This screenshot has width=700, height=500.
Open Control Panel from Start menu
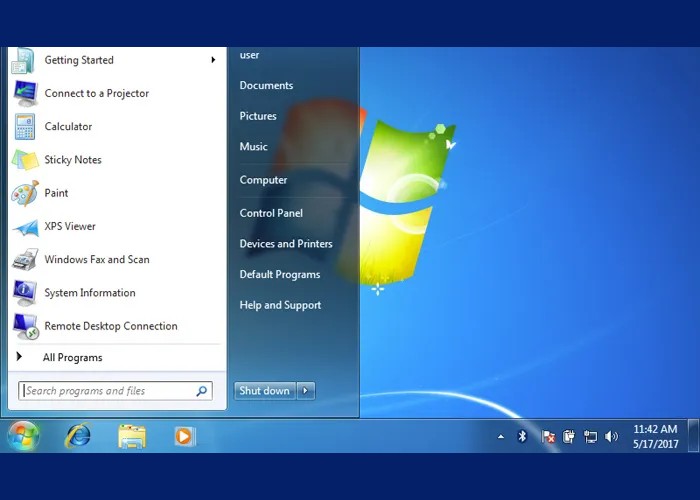pyautogui.click(x=271, y=213)
